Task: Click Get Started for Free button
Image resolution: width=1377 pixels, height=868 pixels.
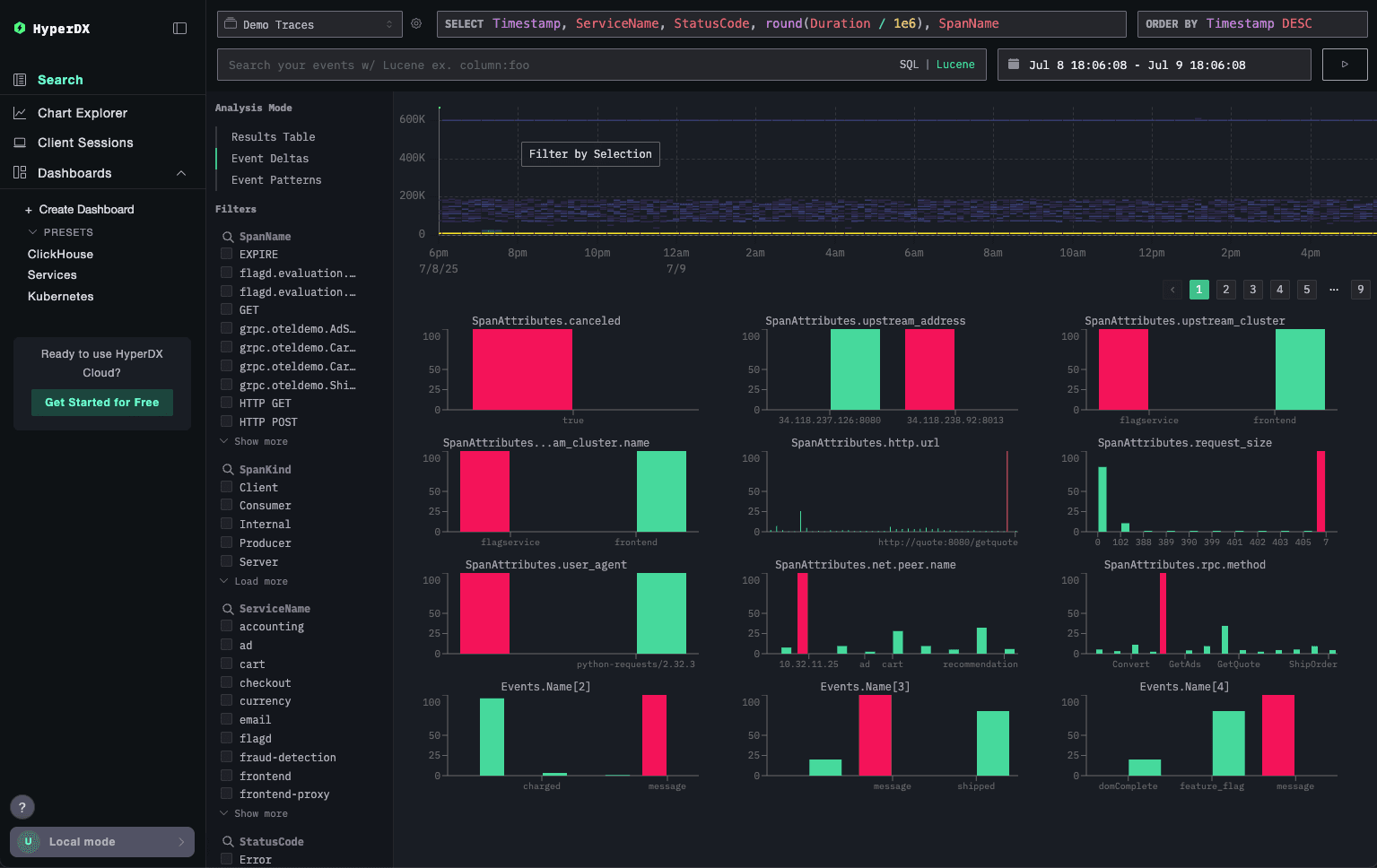Action: pyautogui.click(x=102, y=403)
